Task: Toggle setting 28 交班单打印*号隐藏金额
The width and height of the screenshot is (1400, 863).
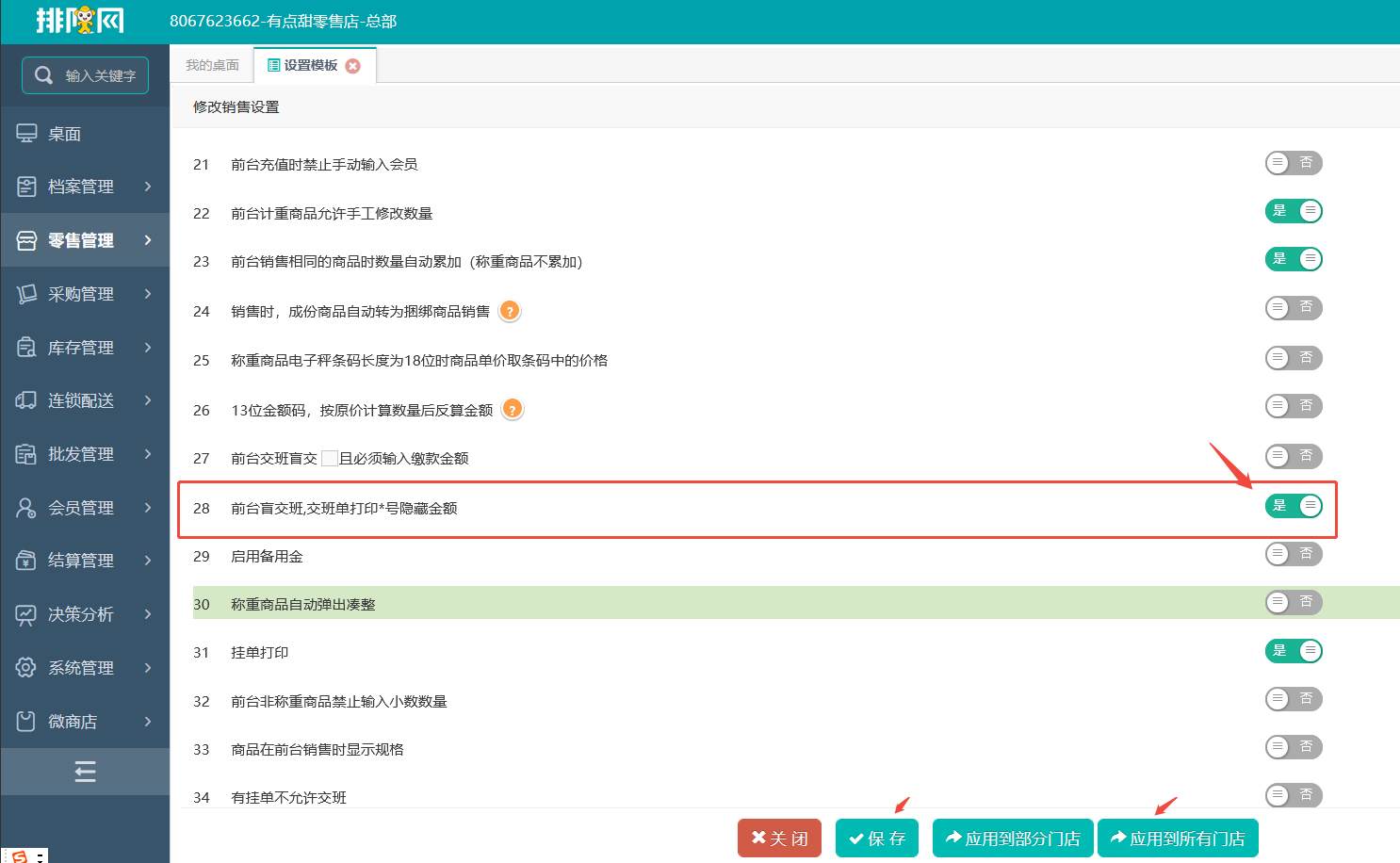Action: click(1294, 506)
